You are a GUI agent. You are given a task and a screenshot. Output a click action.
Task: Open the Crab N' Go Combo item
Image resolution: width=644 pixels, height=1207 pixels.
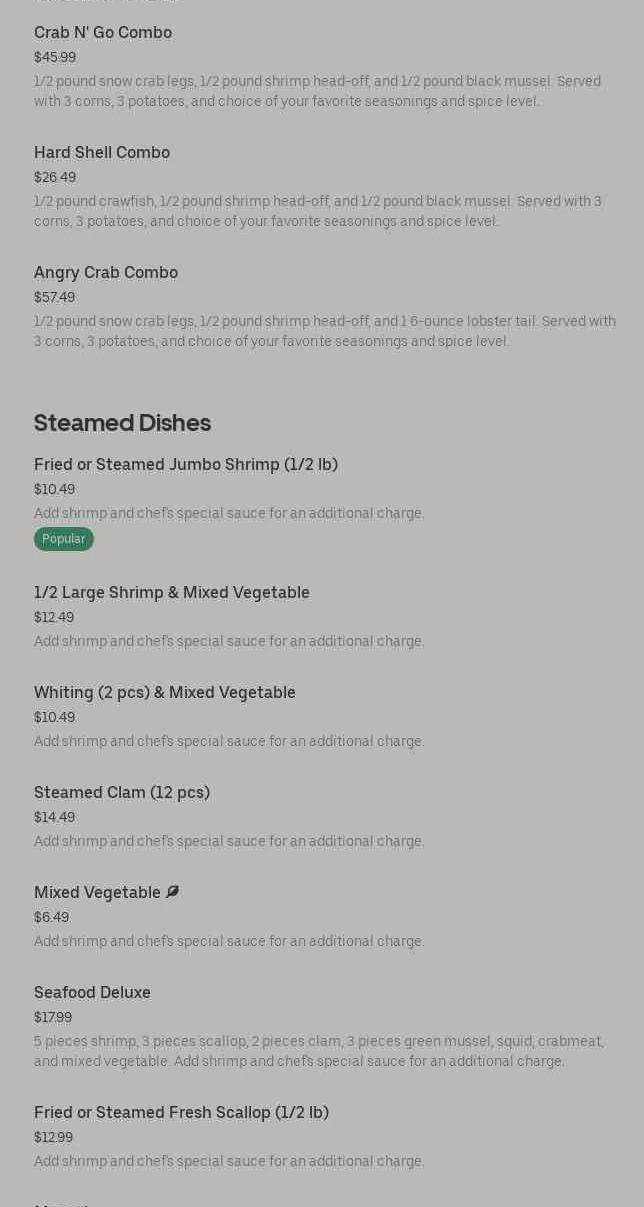103,33
